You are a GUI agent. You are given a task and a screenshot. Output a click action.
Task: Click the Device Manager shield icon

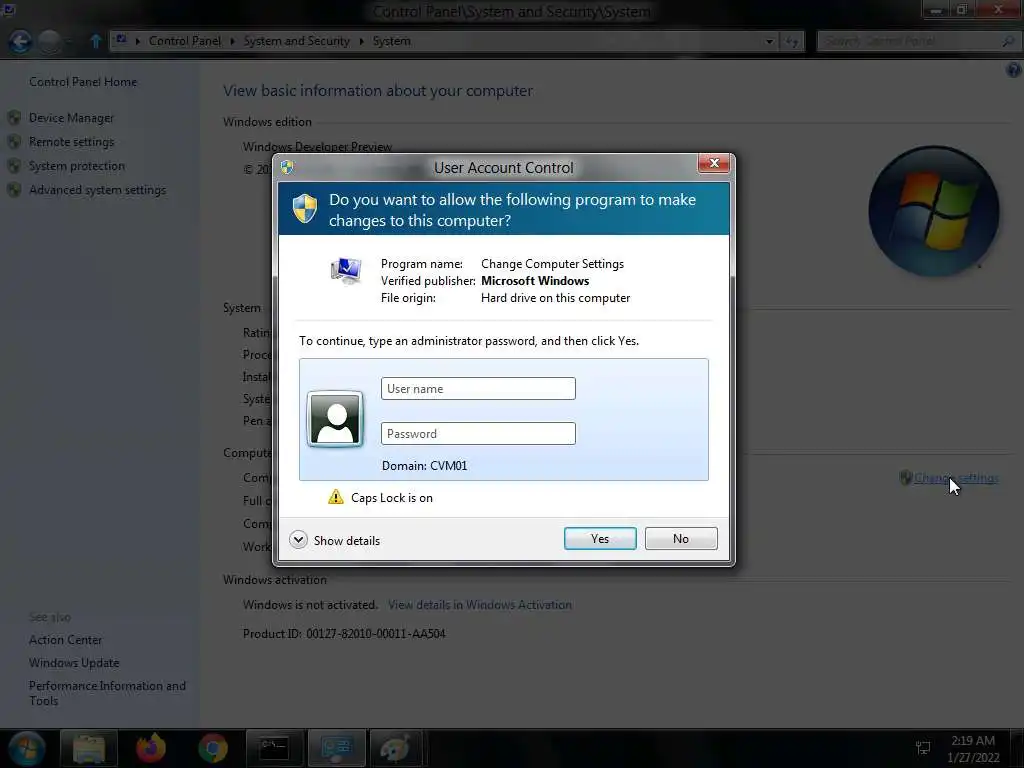pyautogui.click(x=14, y=118)
